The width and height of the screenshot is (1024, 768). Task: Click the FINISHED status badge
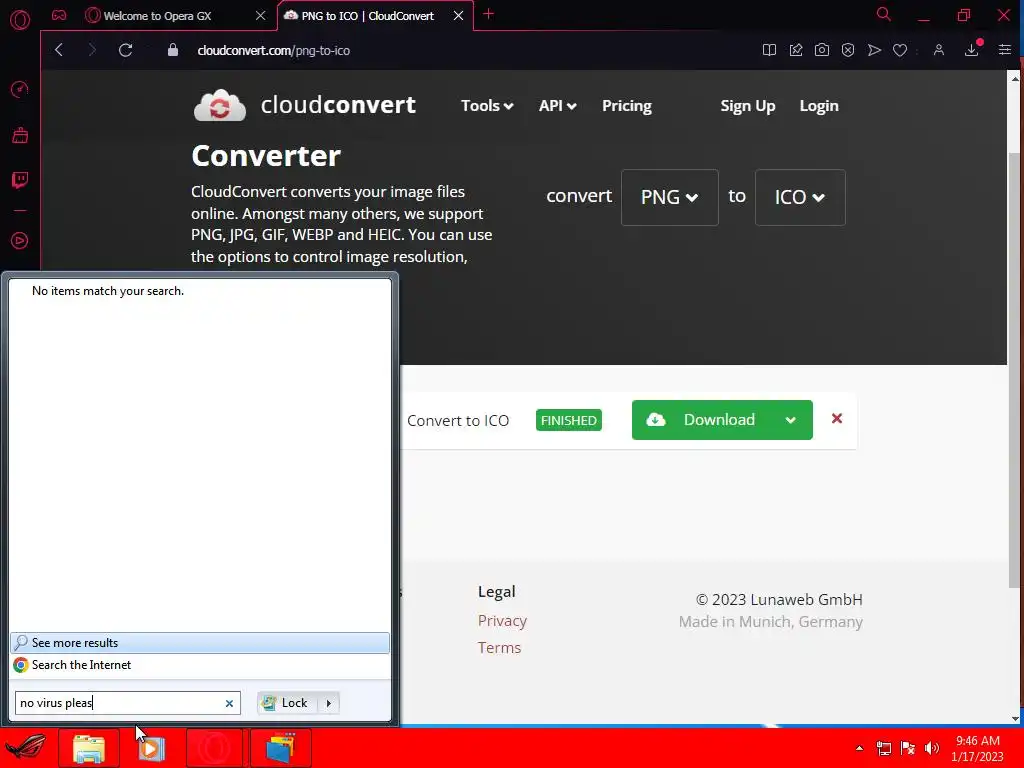569,420
